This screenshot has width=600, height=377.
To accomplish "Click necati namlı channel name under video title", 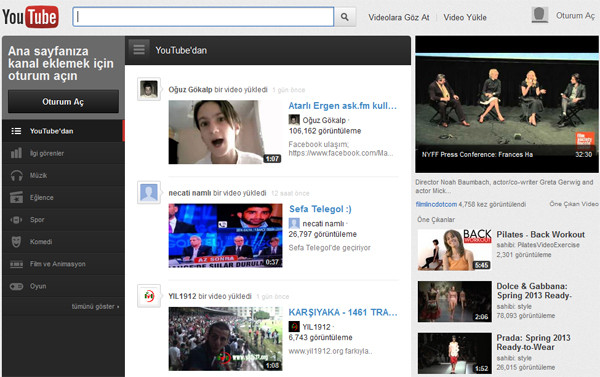I will 323,224.
